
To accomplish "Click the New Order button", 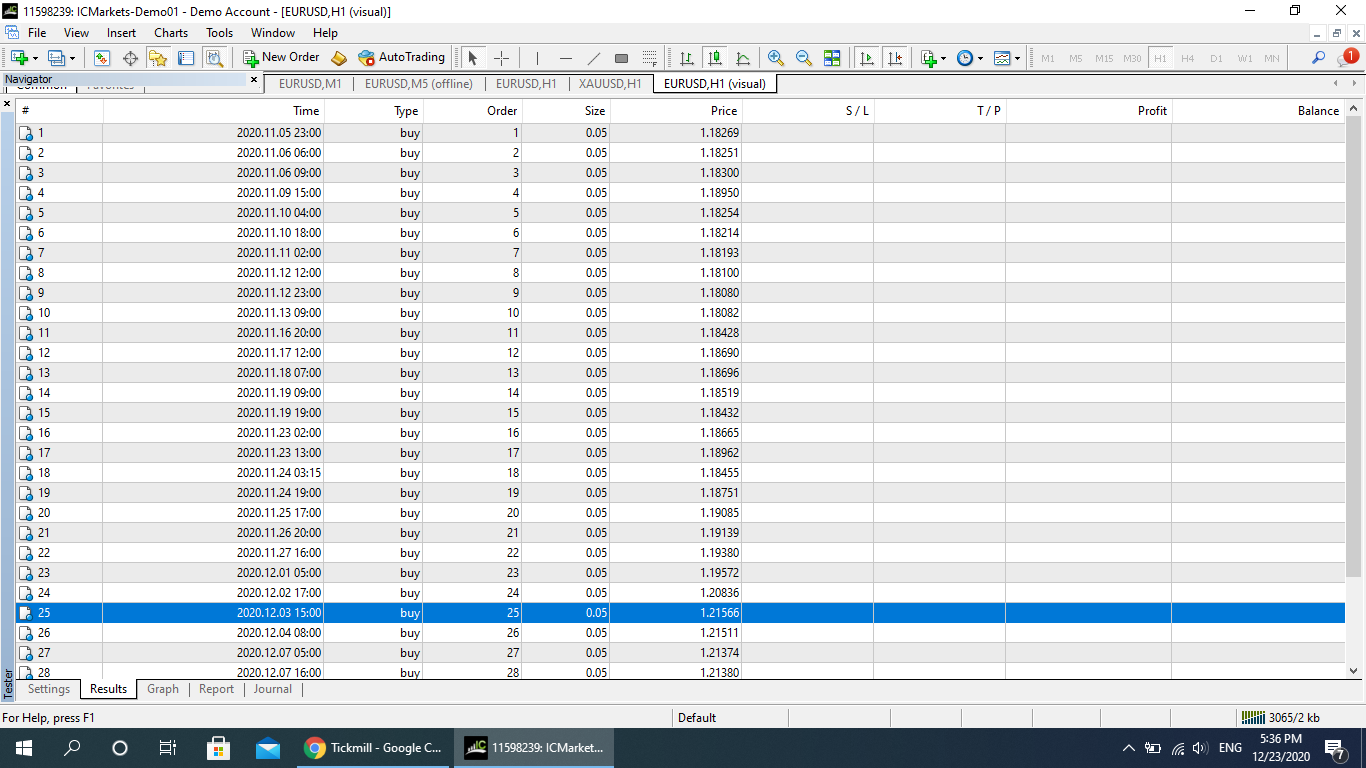I will point(282,58).
